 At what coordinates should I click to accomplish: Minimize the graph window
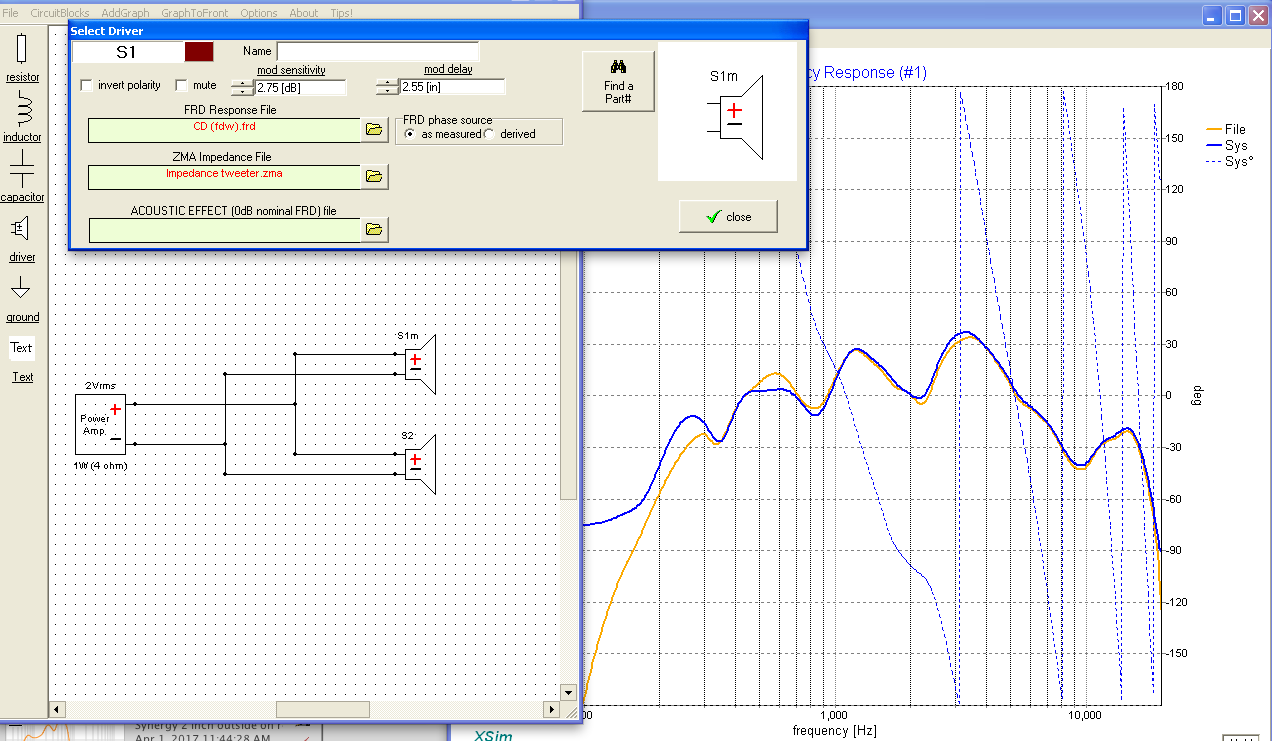[x=1212, y=16]
